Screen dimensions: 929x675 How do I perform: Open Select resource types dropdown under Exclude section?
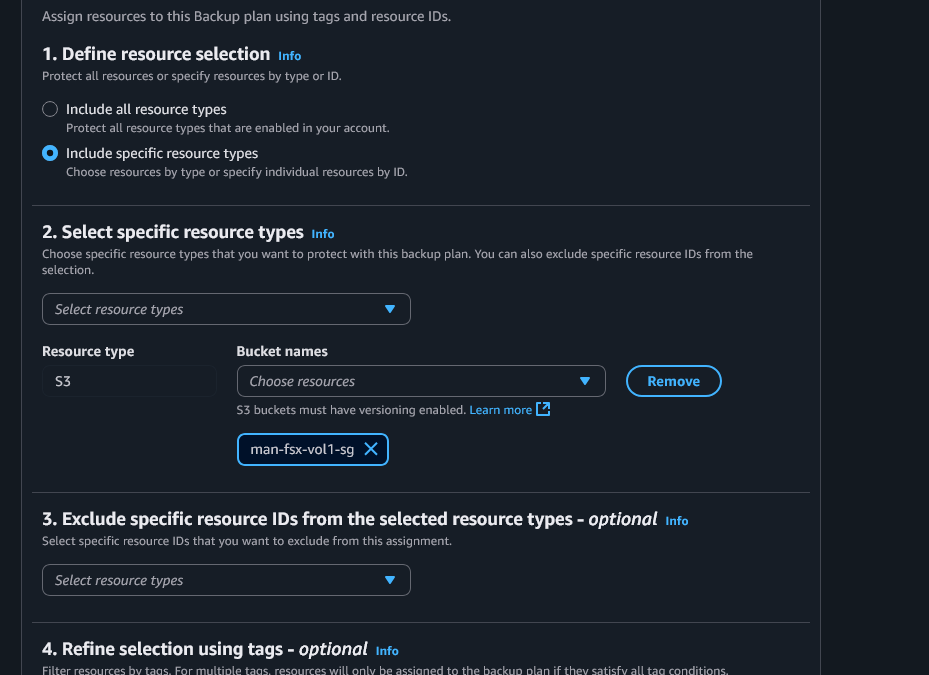[226, 580]
